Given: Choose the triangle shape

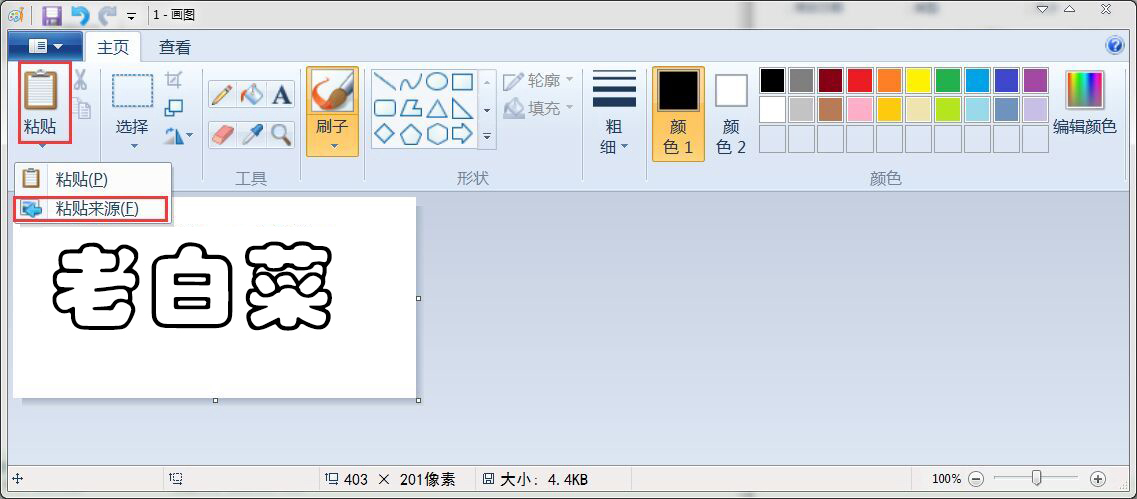Looking at the screenshot, I should coord(437,109).
